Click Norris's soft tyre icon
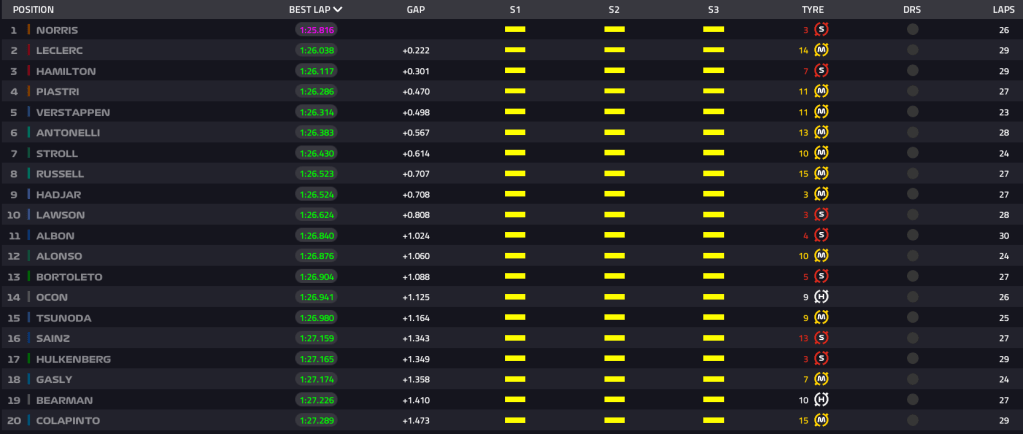 [821, 29]
